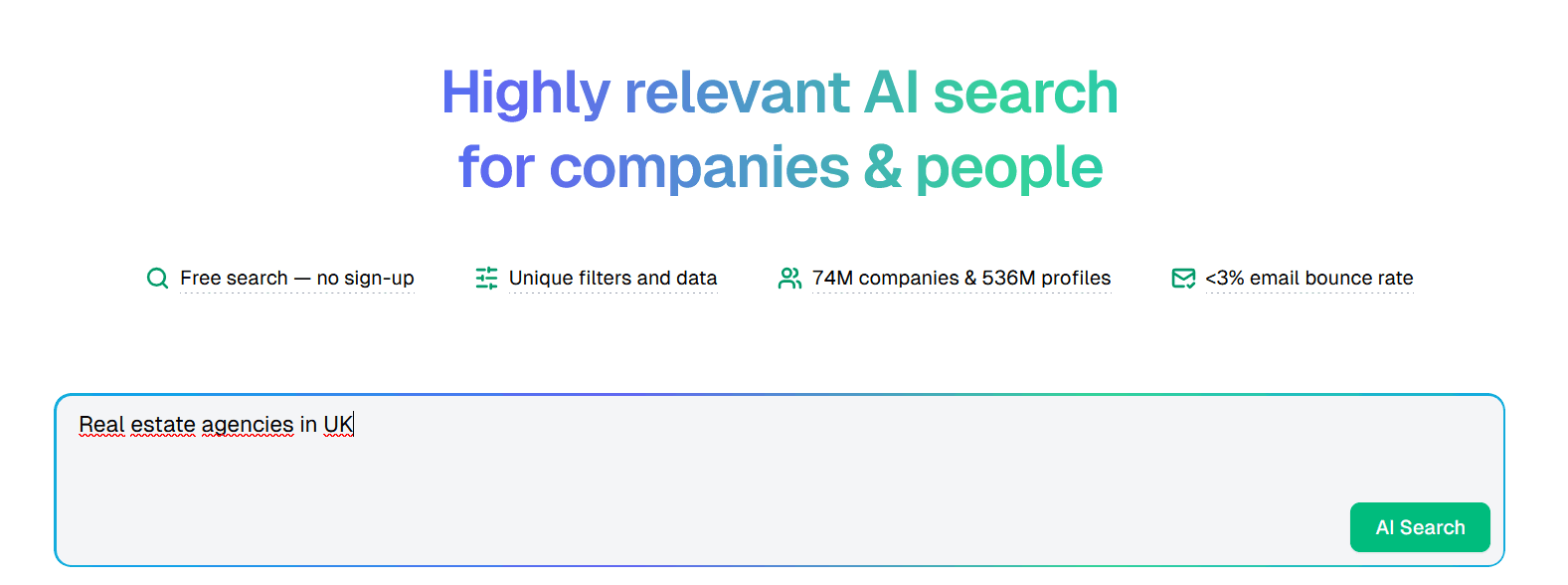
Task: Click "<3% email bounce rate" label
Action: click(1308, 279)
